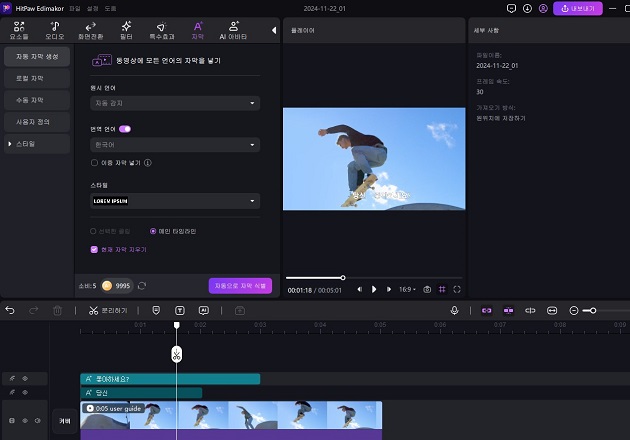Open the 16:9 aspect ratio dropdown
Screen dimensions: 630x440
click(x=407, y=289)
